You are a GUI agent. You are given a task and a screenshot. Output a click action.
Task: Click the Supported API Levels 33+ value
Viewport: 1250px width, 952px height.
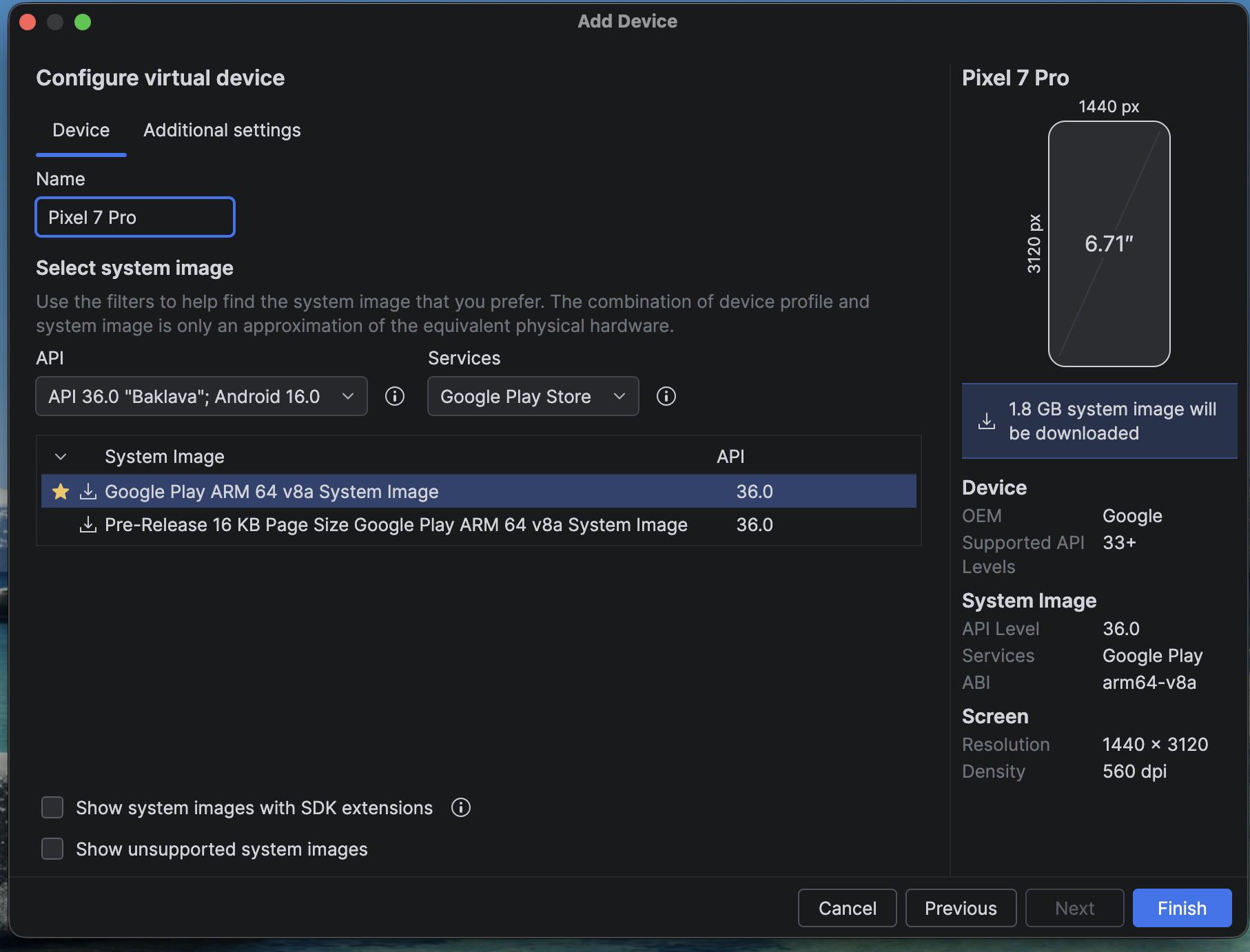[x=1119, y=543]
